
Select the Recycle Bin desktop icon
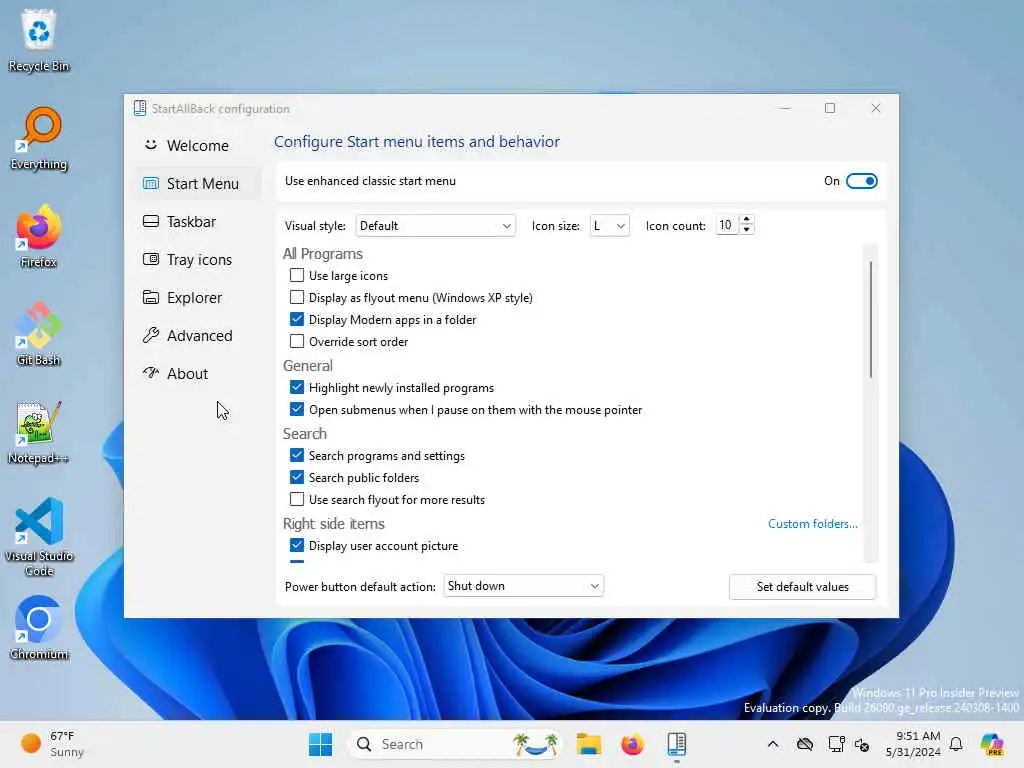tap(39, 40)
